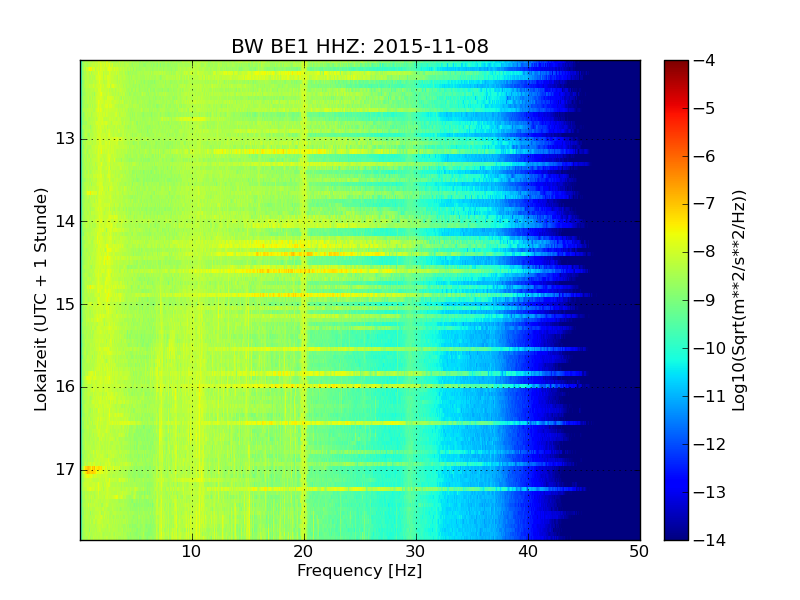Screen dimensions: 800x600
Task: Click the dark blue bottom of the colorbar
Action: tap(677, 531)
